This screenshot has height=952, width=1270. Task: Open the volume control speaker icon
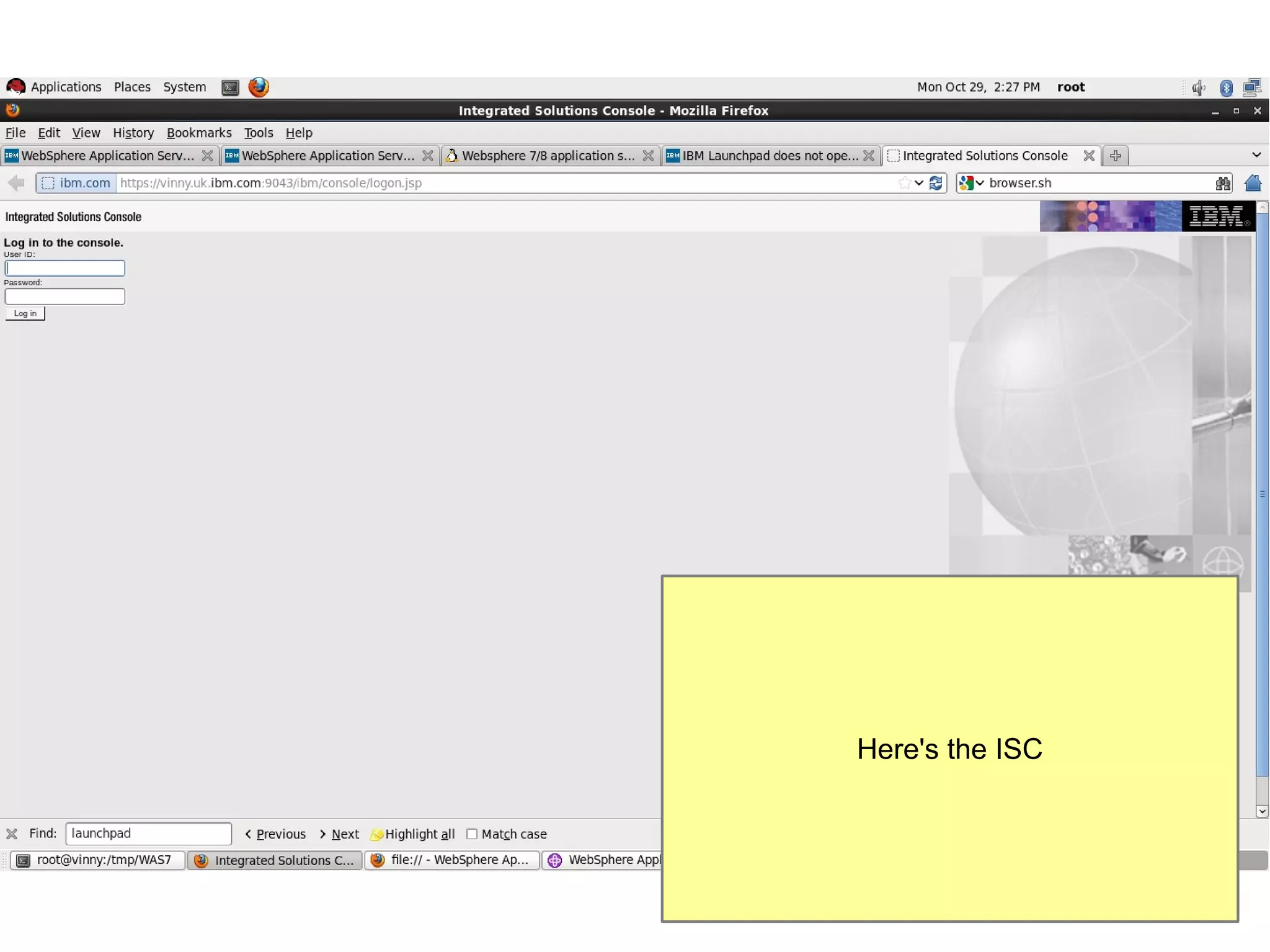point(1198,87)
